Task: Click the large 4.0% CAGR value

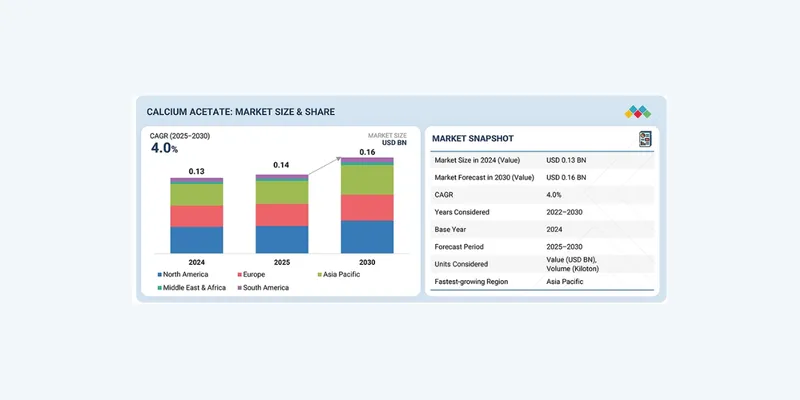Action: coord(164,148)
